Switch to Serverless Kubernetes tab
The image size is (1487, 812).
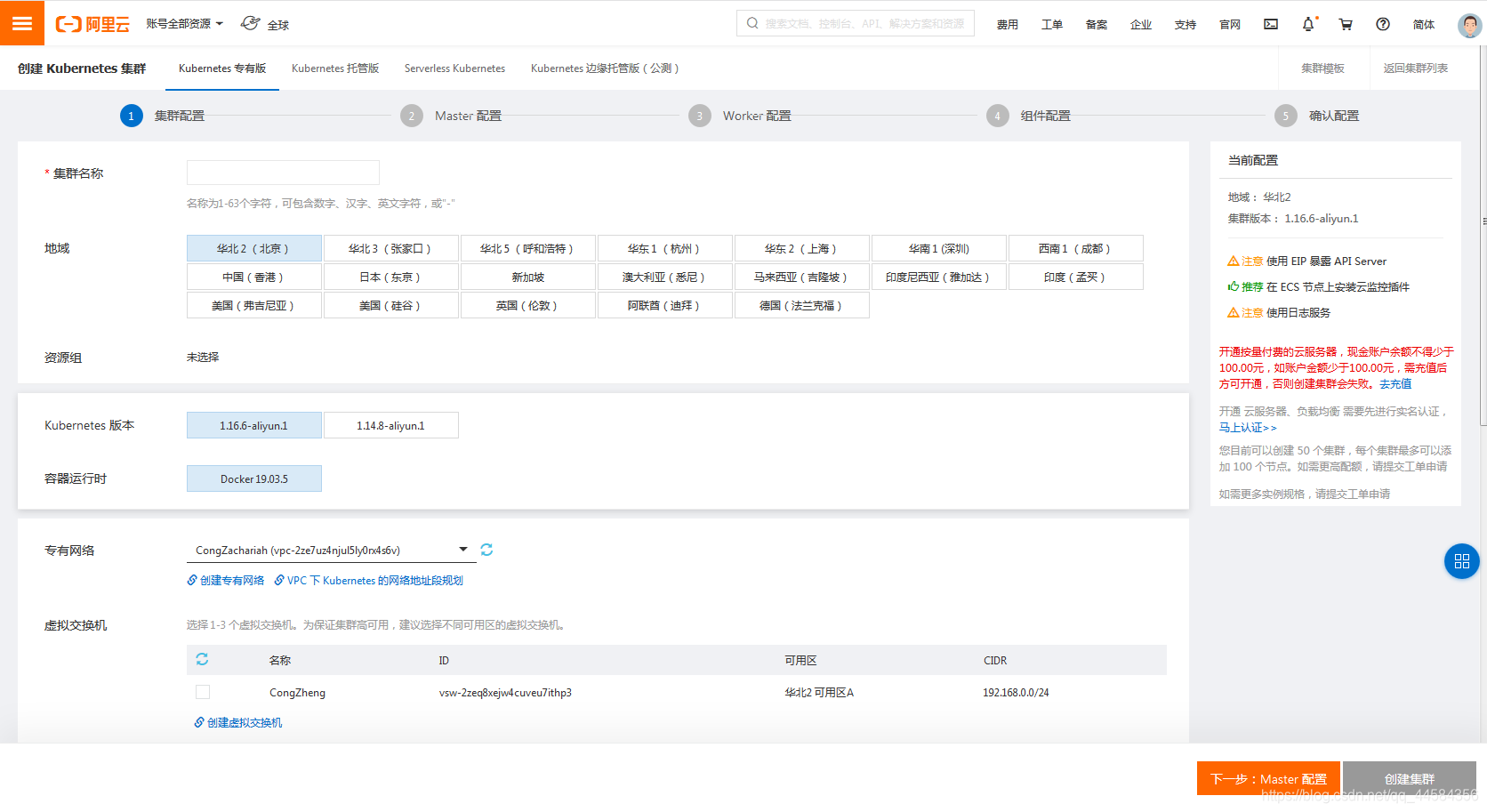point(454,68)
